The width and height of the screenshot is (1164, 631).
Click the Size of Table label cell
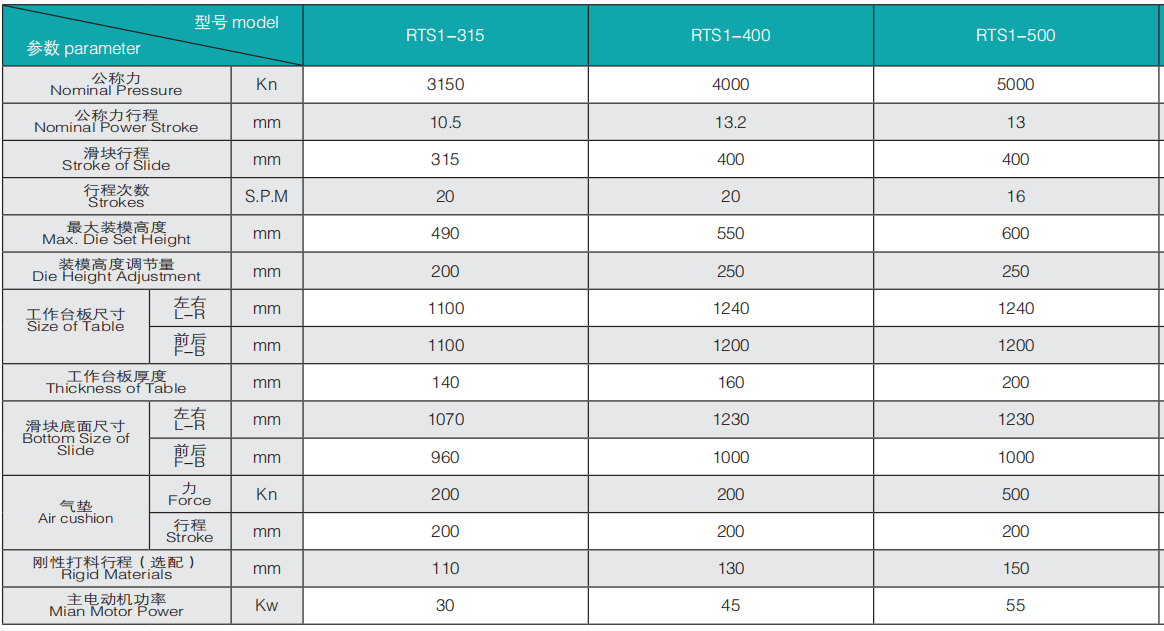click(76, 327)
